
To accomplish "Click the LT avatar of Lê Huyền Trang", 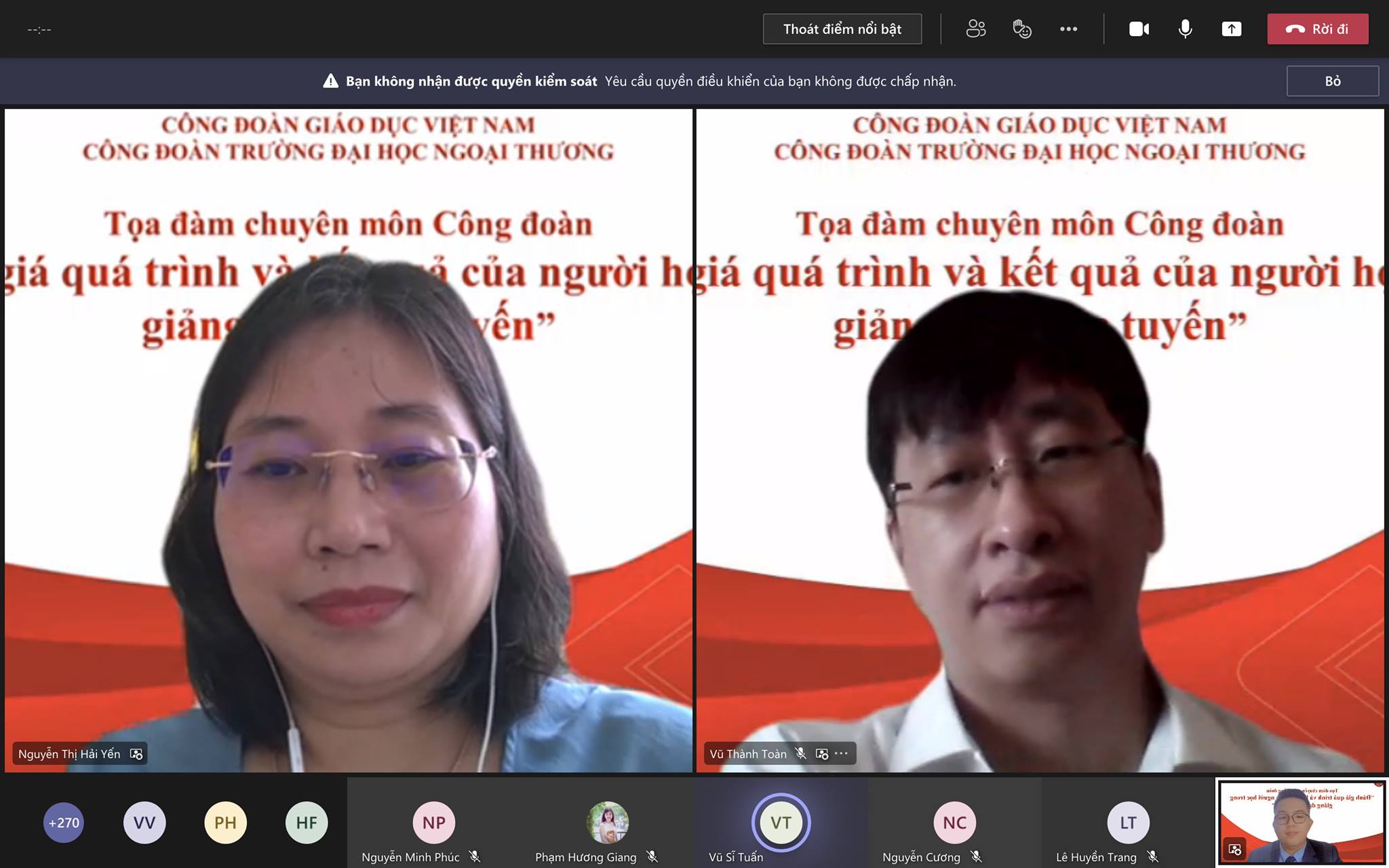I will [x=1129, y=823].
